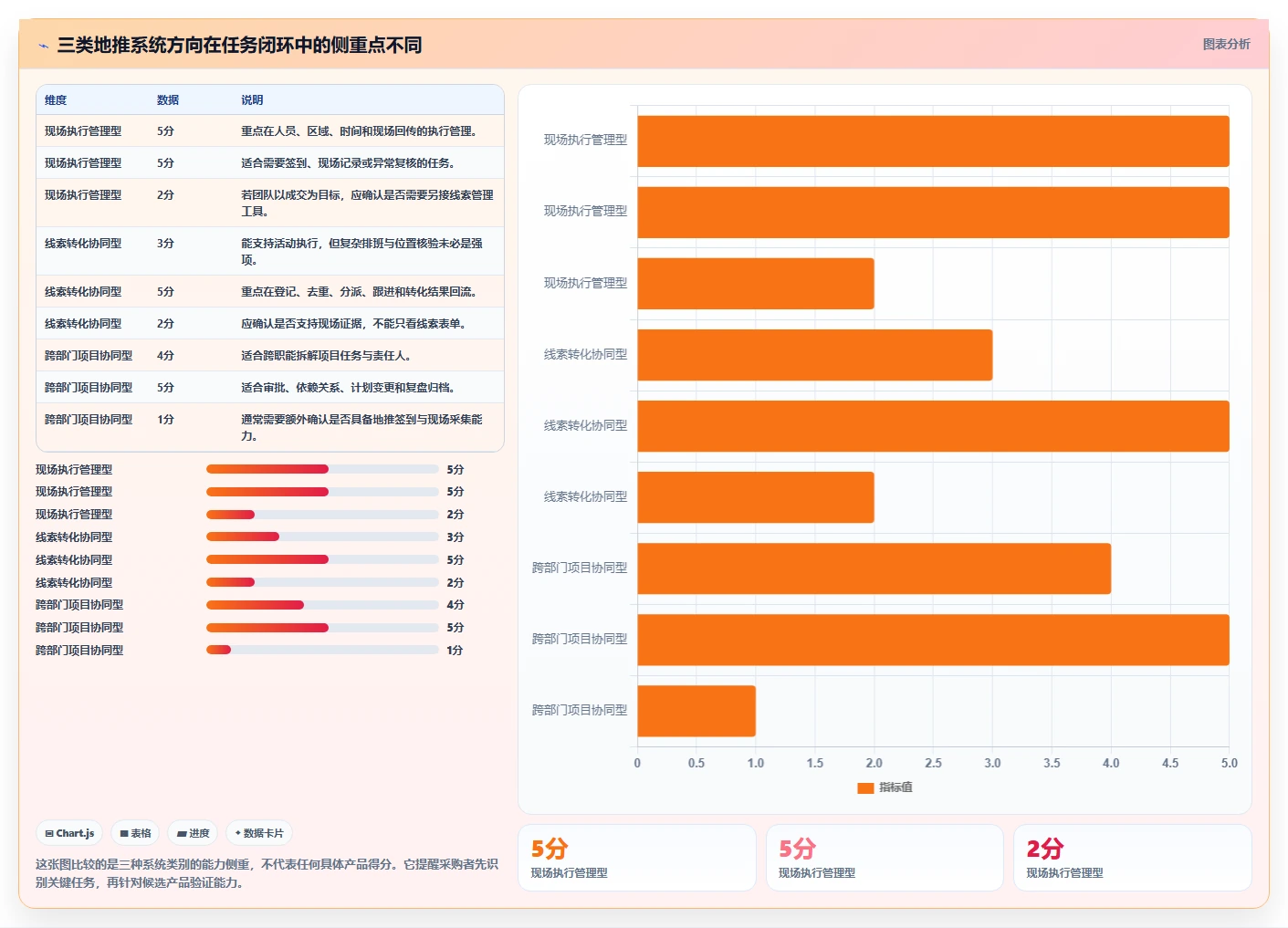Click the cell 能支持活动执行，但复杂排班与位置核验未必是强项。
This screenshot has width=1288, height=928.
(x=367, y=251)
